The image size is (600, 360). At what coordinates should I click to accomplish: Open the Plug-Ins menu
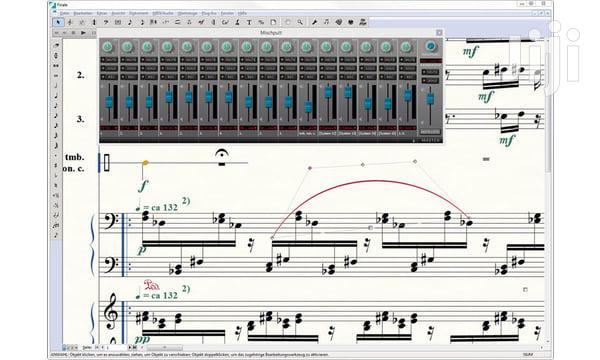point(209,13)
